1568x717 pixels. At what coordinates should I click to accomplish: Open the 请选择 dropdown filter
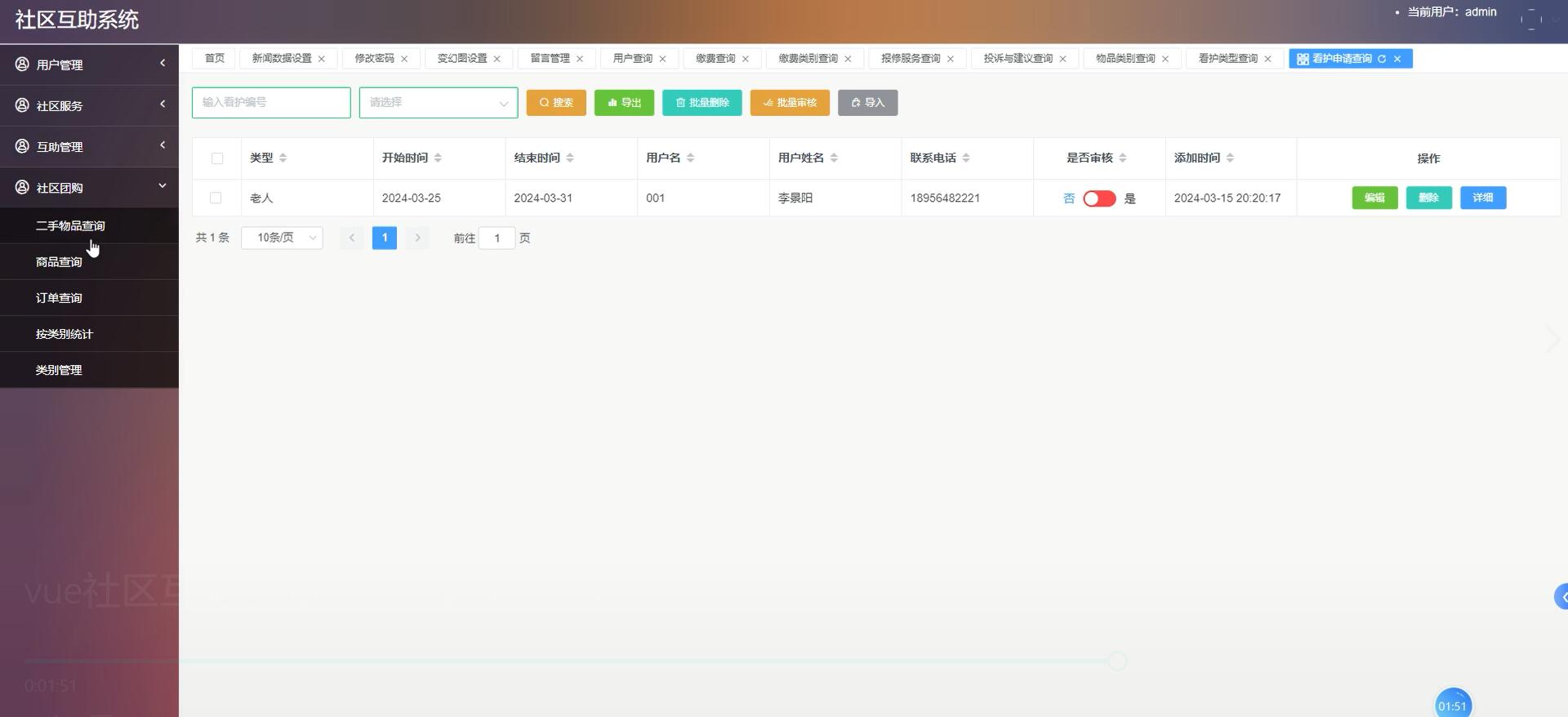pos(439,103)
